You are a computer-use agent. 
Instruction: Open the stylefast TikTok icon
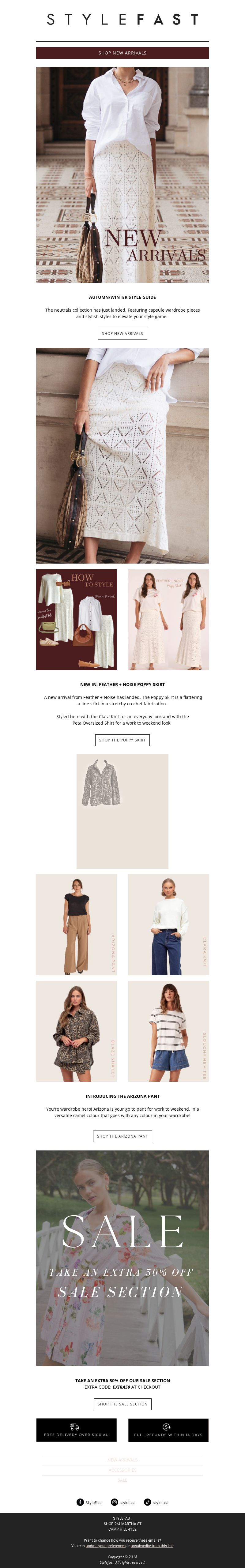147,1502
